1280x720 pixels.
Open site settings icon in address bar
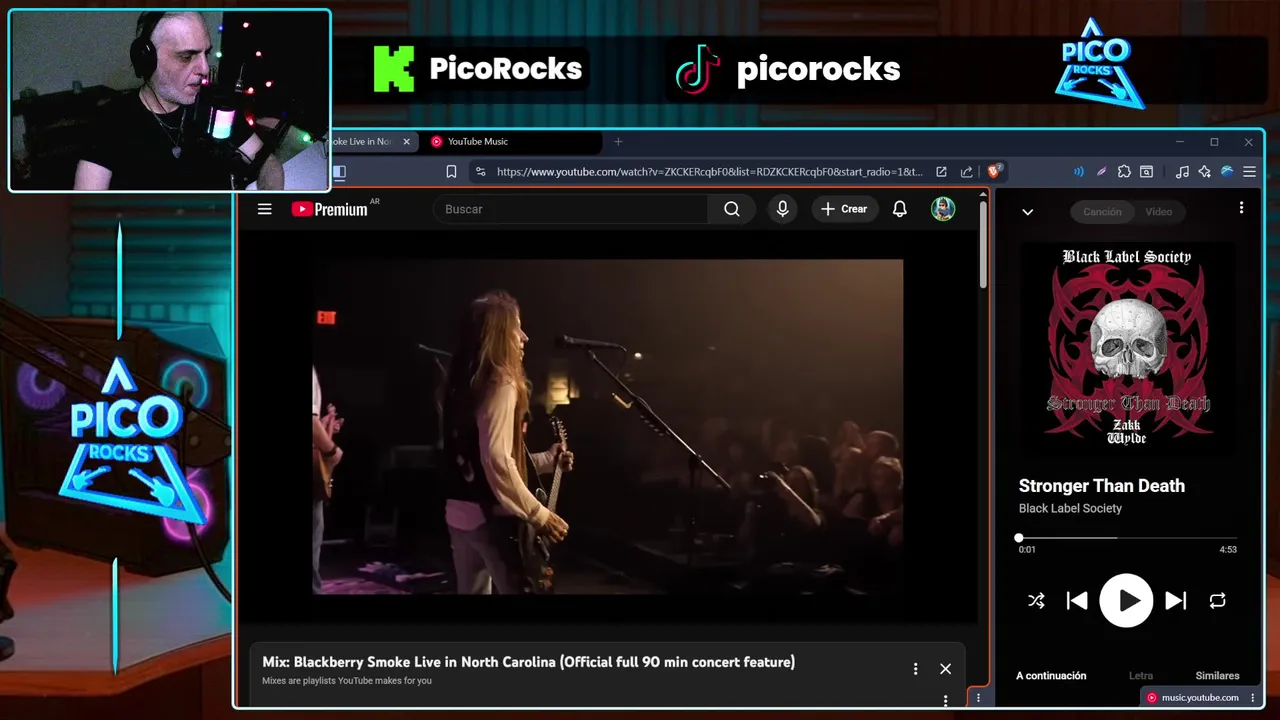tap(481, 172)
